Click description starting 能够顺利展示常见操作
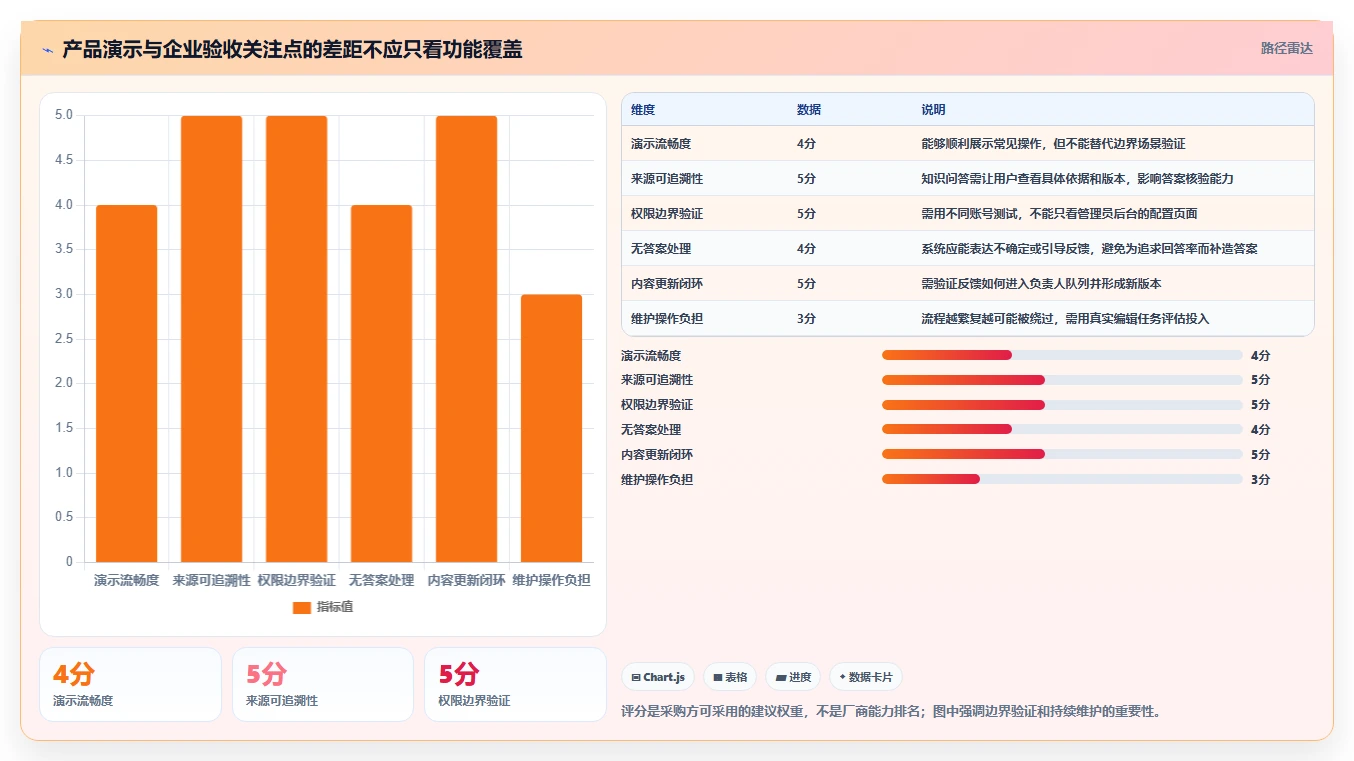Image resolution: width=1354 pixels, height=761 pixels. point(1053,144)
